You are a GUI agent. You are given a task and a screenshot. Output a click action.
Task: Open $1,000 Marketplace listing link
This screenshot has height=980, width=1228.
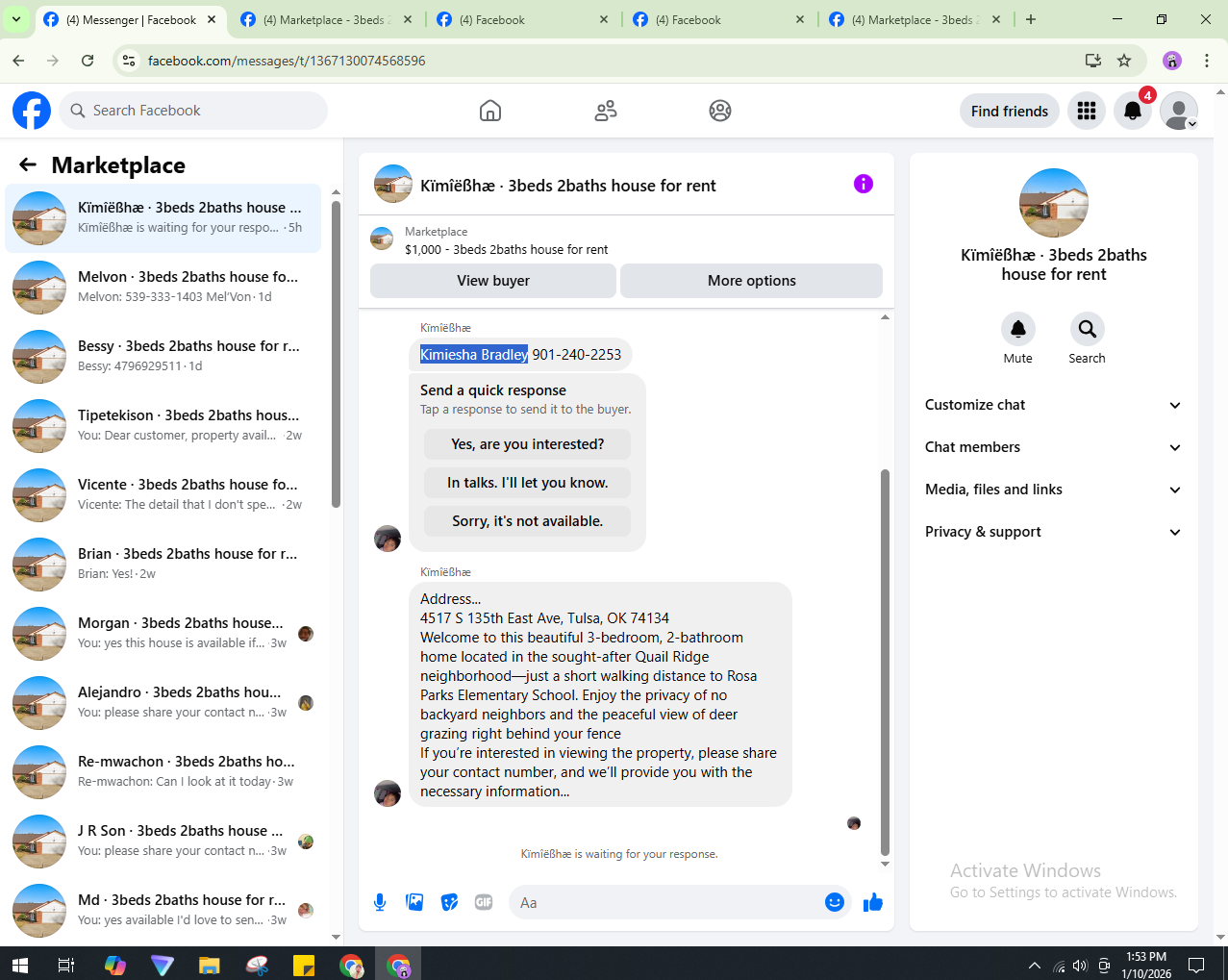506,249
